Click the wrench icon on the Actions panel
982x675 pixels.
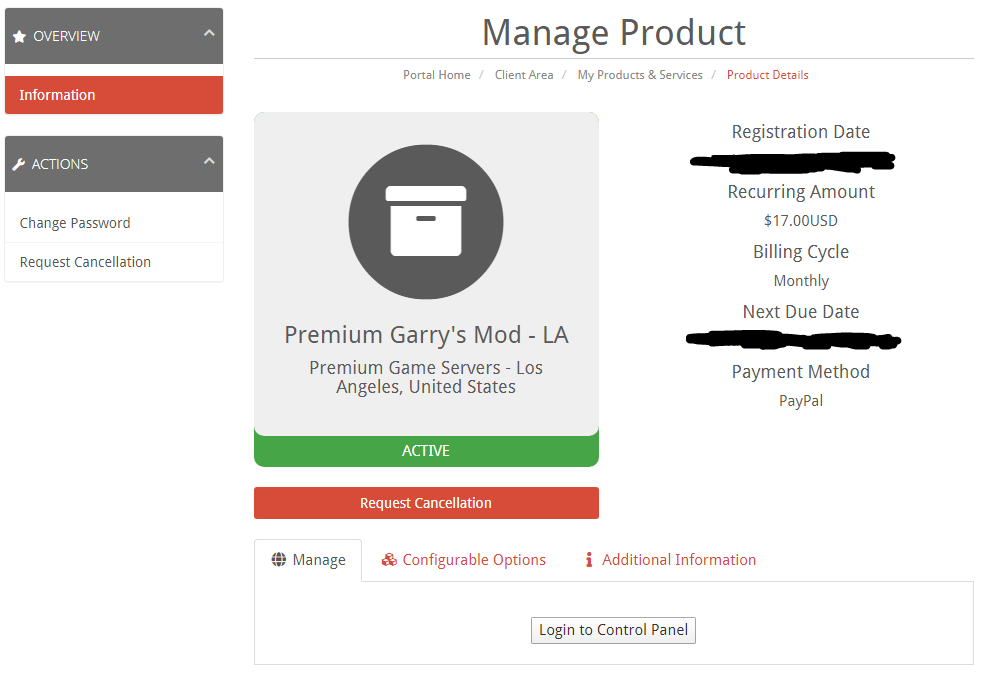tap(20, 163)
